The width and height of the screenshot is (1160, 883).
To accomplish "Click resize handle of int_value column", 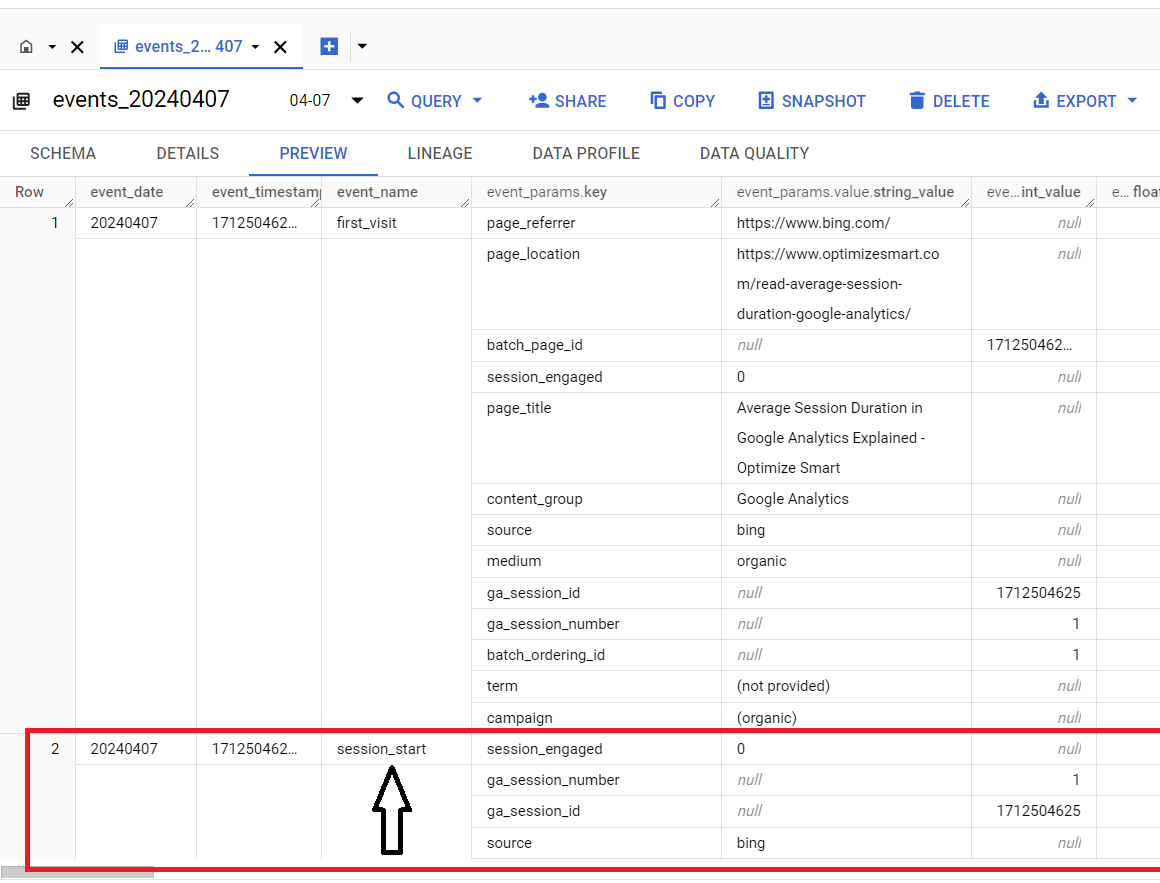I will point(1090,203).
